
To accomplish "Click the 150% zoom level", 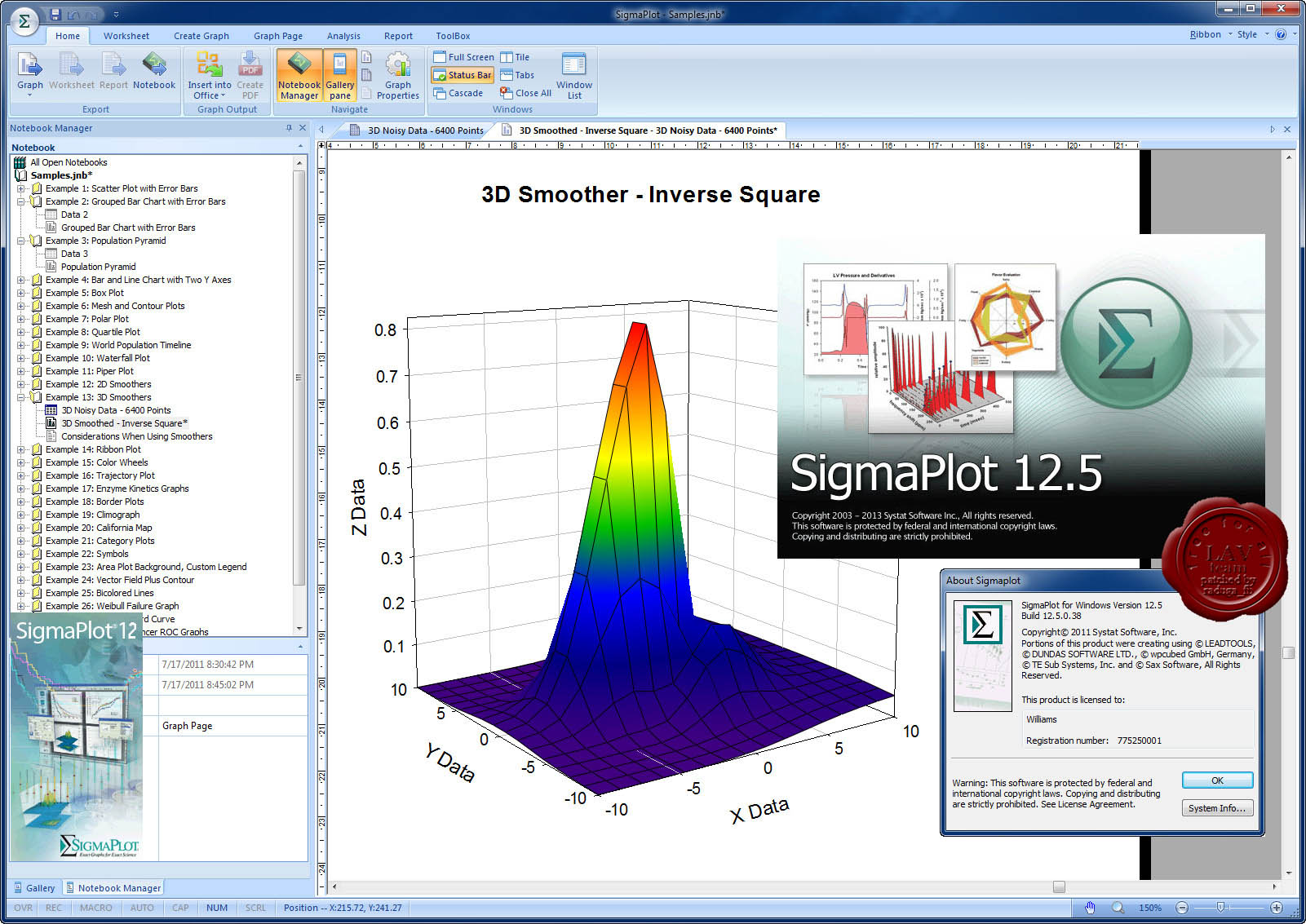I will coord(1150,908).
